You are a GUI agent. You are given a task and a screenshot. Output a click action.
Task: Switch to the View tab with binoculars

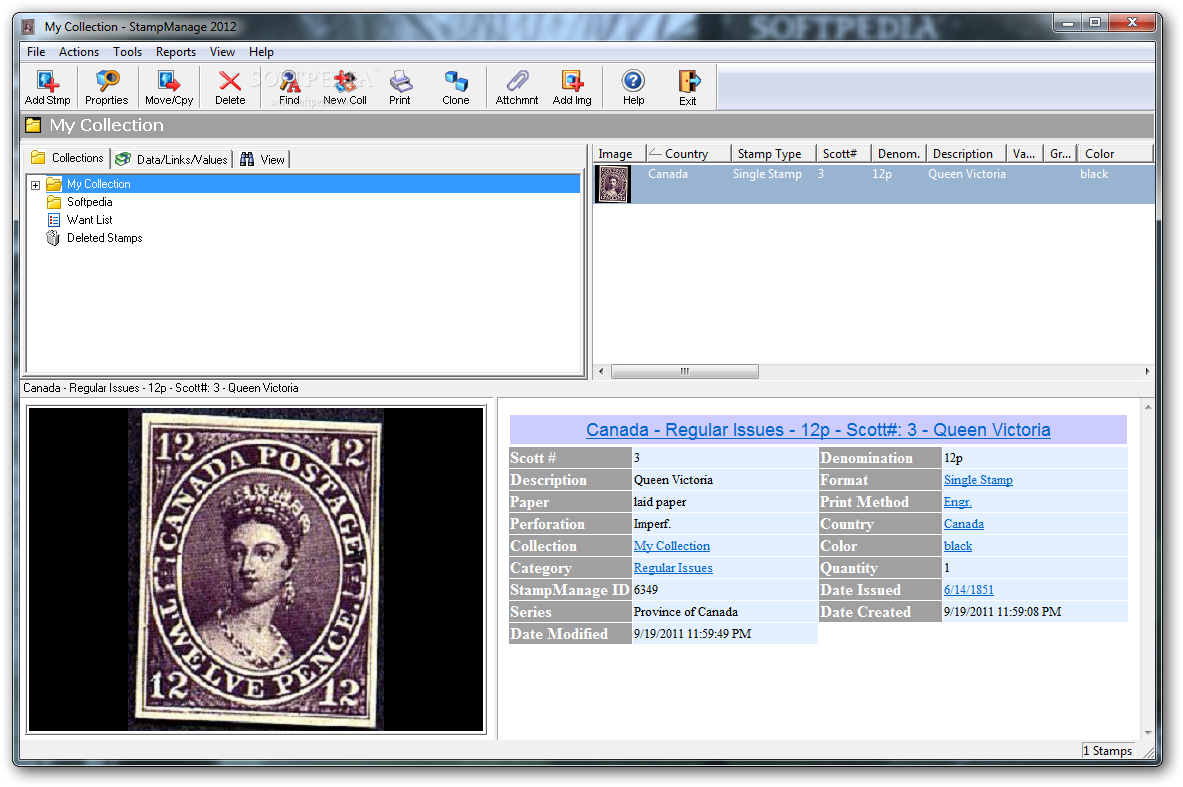[x=262, y=159]
